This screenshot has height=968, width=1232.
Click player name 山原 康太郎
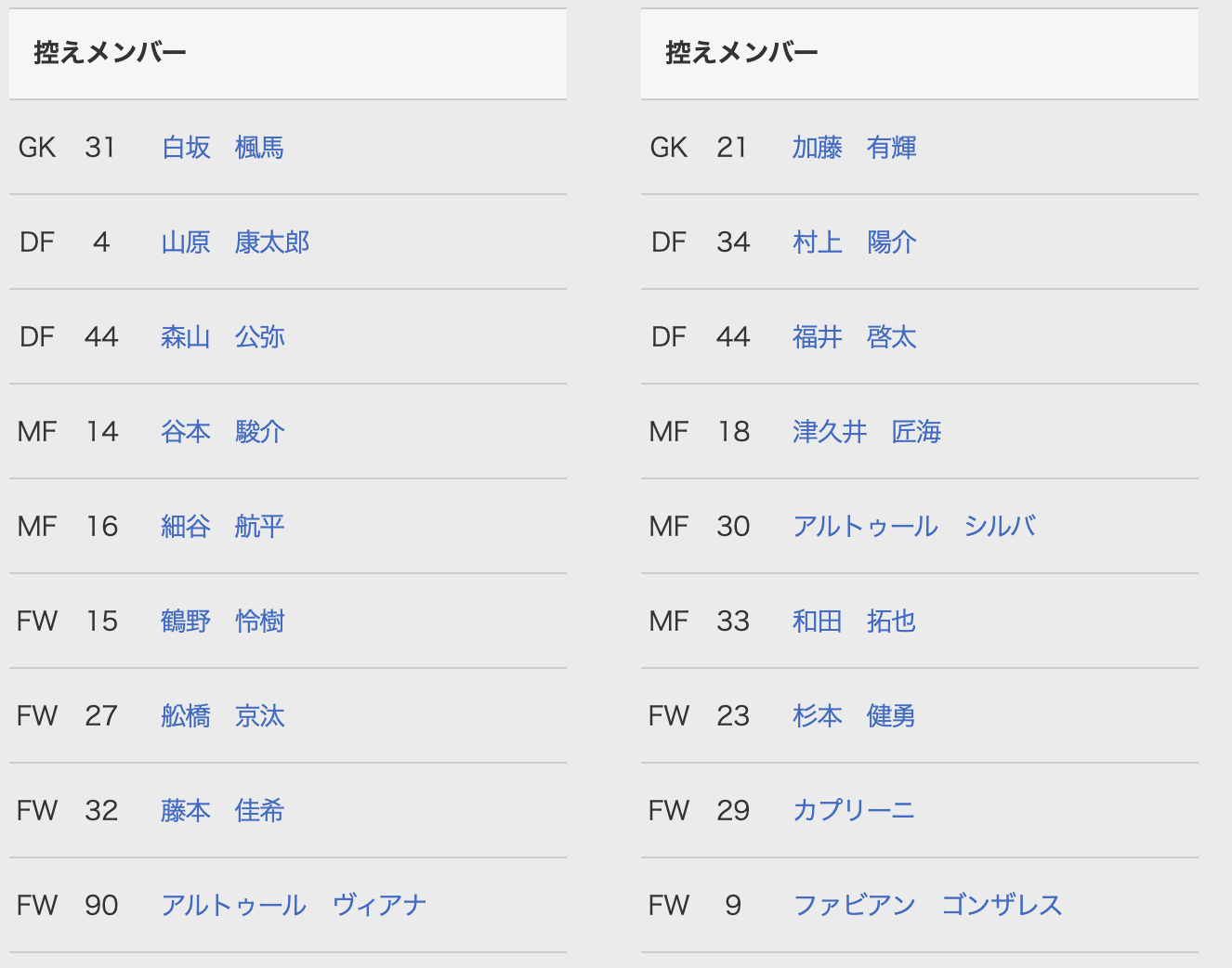point(235,242)
